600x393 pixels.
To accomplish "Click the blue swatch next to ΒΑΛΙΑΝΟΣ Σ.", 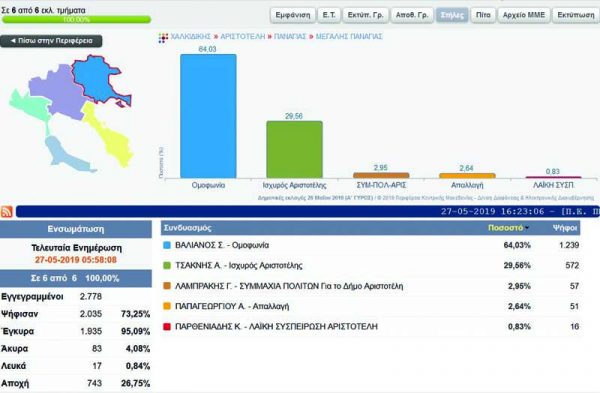I will tap(167, 245).
